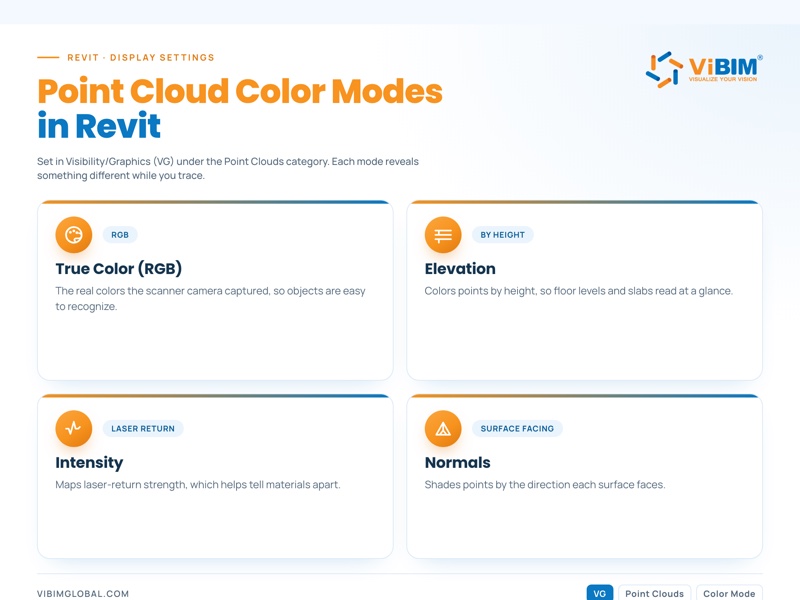Click the True Color palette icon

(x=74, y=235)
